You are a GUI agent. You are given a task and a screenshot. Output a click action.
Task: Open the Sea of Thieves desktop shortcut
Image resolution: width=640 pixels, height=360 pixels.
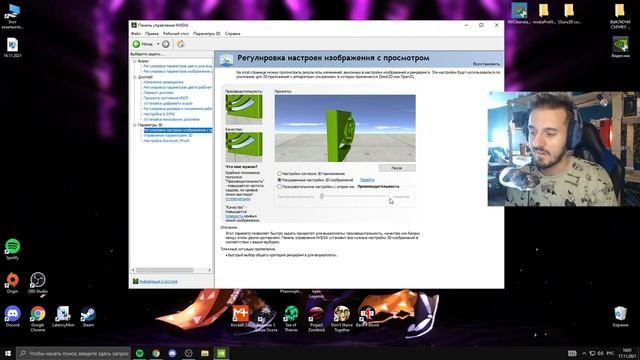[291, 318]
